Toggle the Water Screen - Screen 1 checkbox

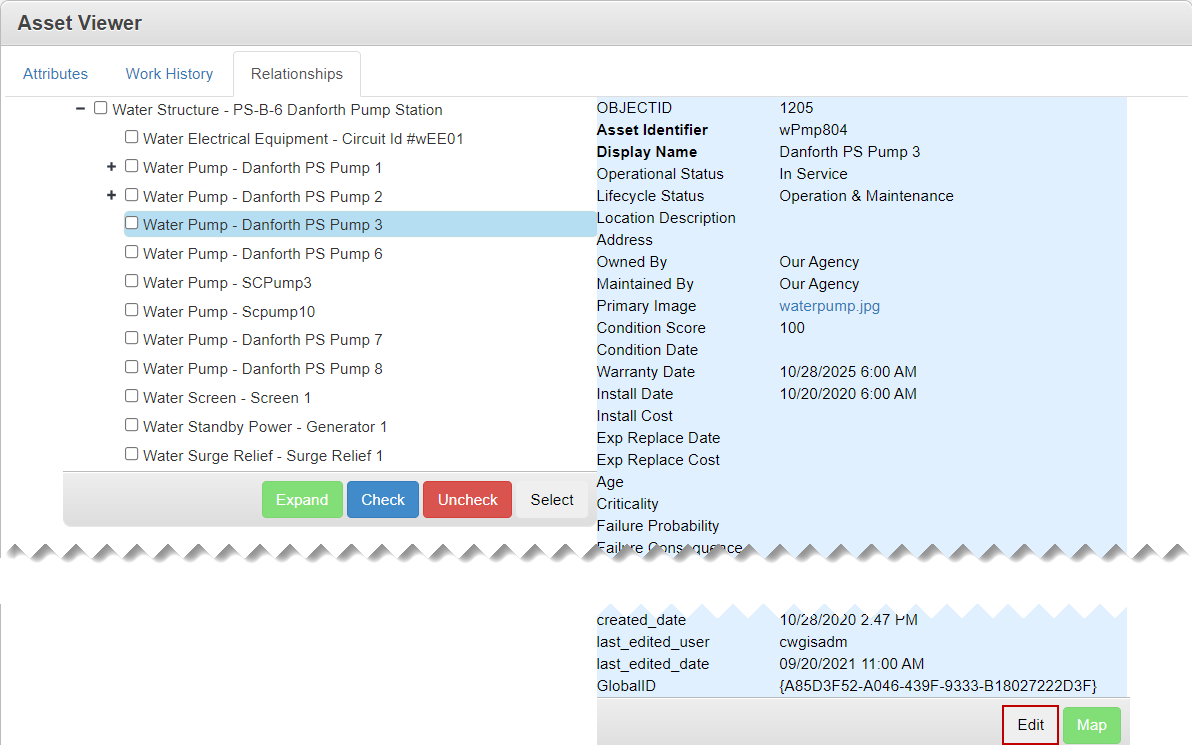click(131, 396)
